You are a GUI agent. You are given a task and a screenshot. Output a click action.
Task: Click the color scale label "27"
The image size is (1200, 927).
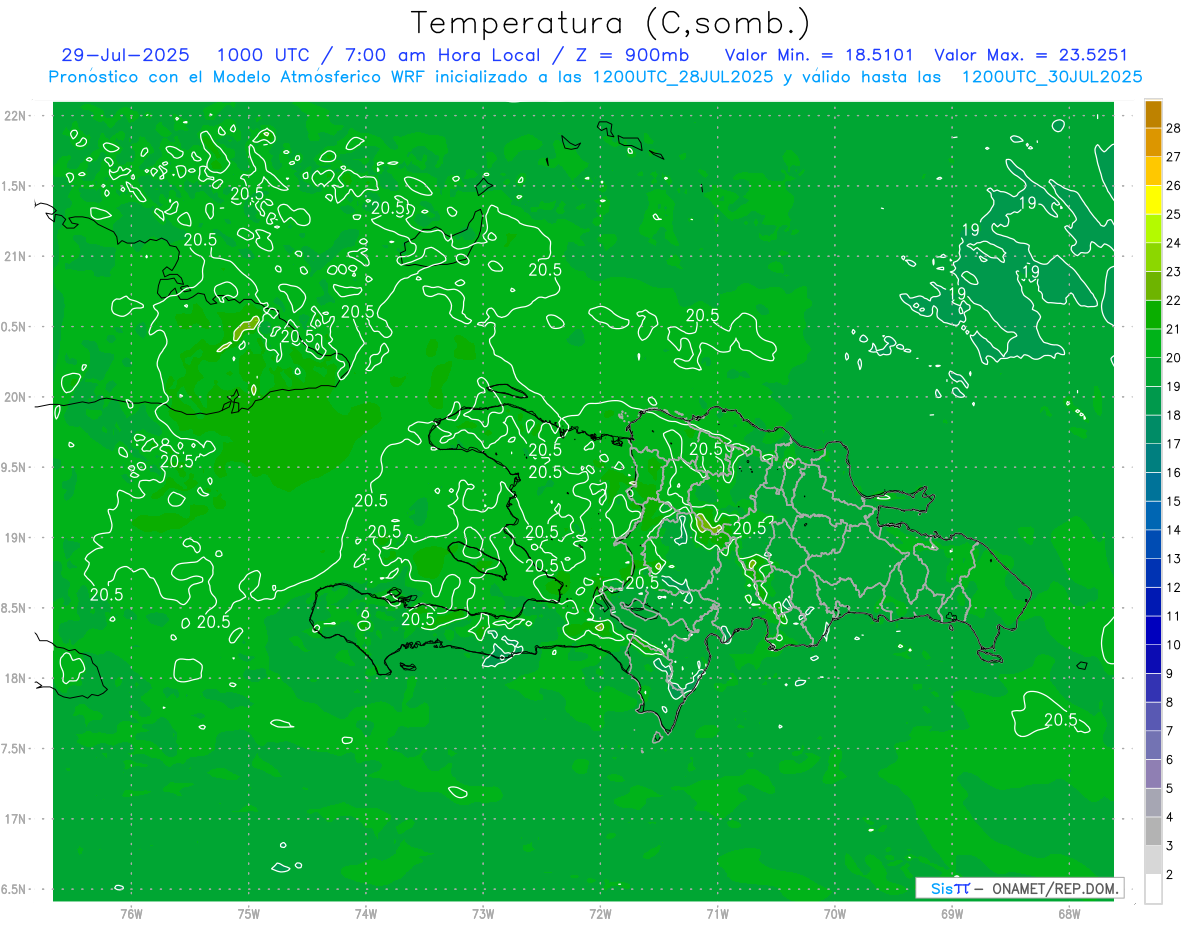1173,156
